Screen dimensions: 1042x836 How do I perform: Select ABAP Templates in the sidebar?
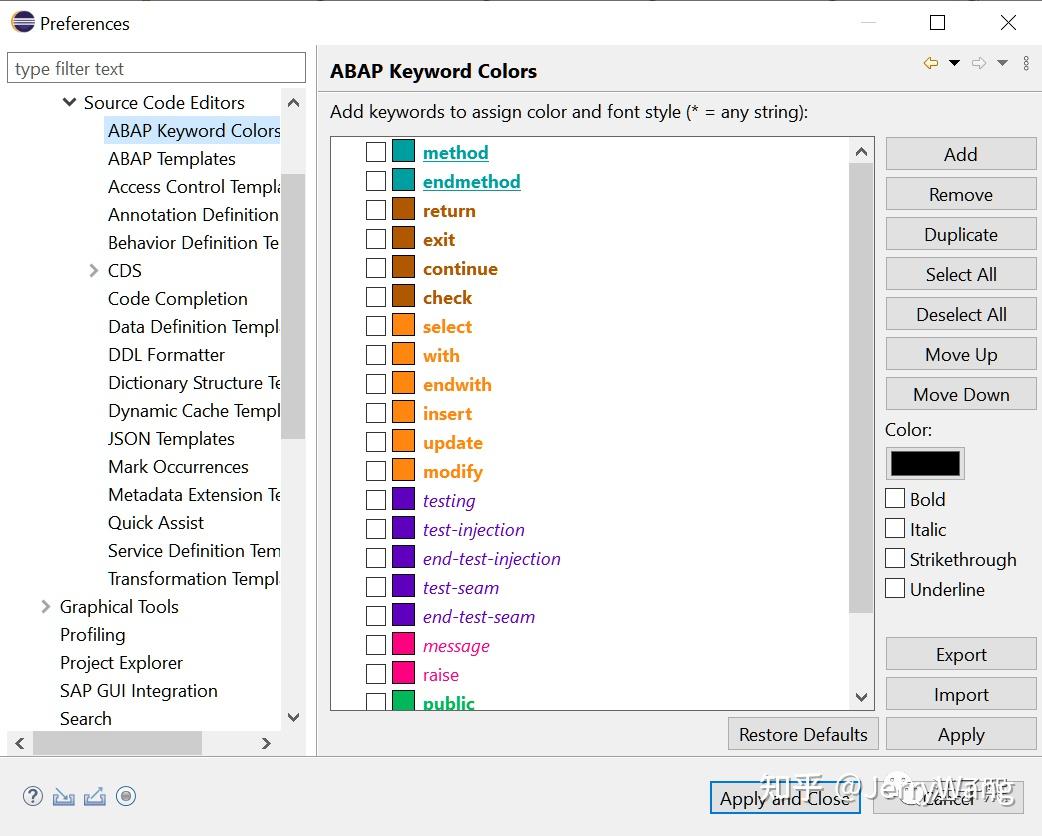[x=171, y=158]
